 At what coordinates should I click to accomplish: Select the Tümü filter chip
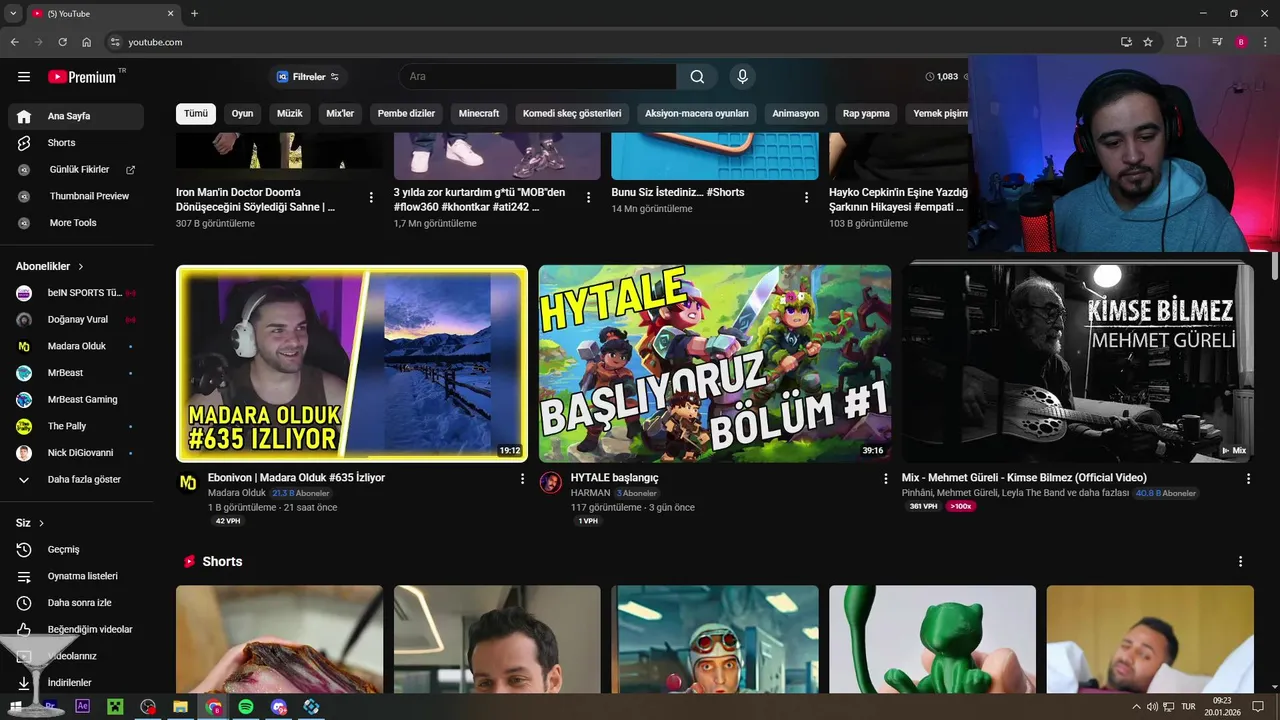[196, 113]
